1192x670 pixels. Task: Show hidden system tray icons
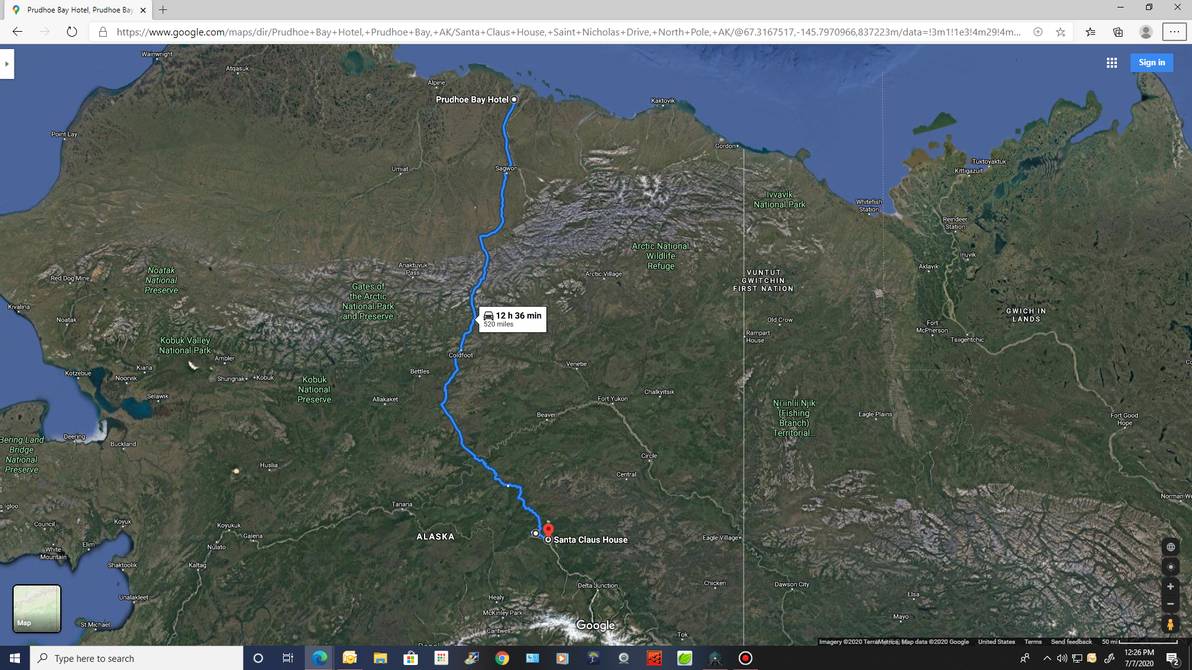(x=1047, y=659)
